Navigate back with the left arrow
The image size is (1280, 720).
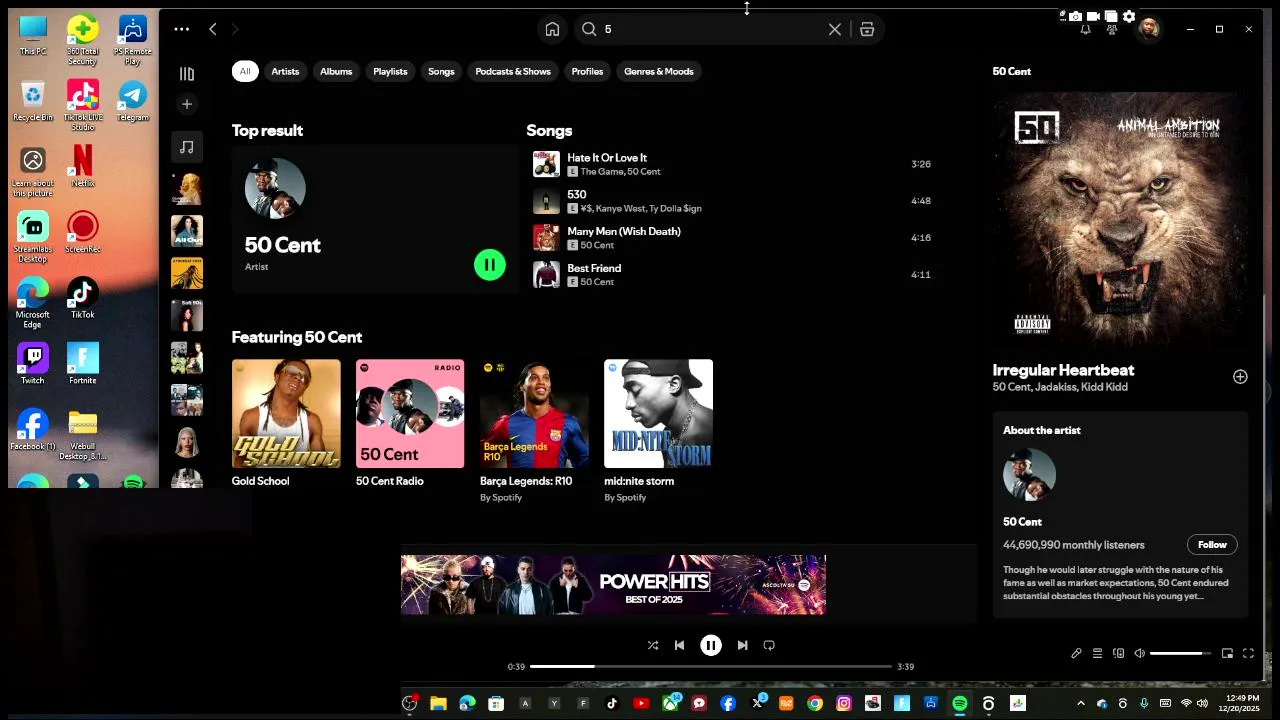(212, 29)
